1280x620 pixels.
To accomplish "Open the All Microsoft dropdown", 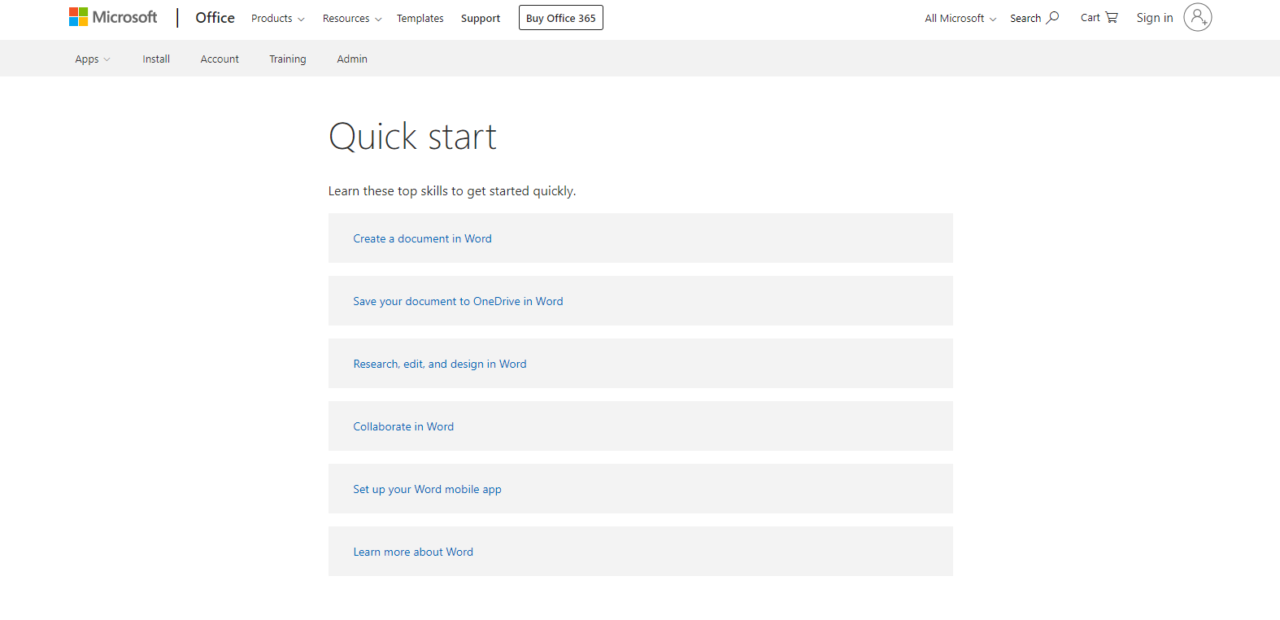I will coord(960,19).
